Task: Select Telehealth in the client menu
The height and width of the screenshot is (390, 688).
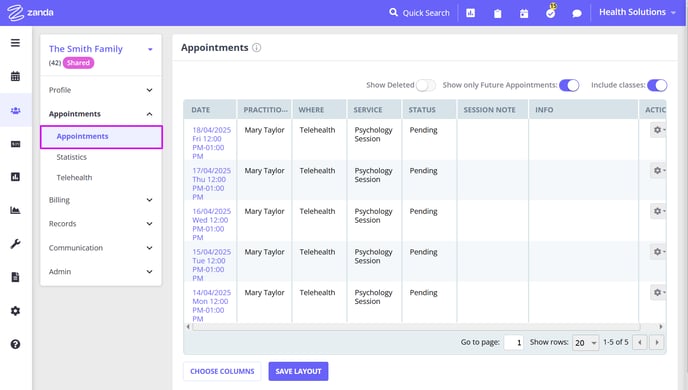Action: pyautogui.click(x=74, y=178)
